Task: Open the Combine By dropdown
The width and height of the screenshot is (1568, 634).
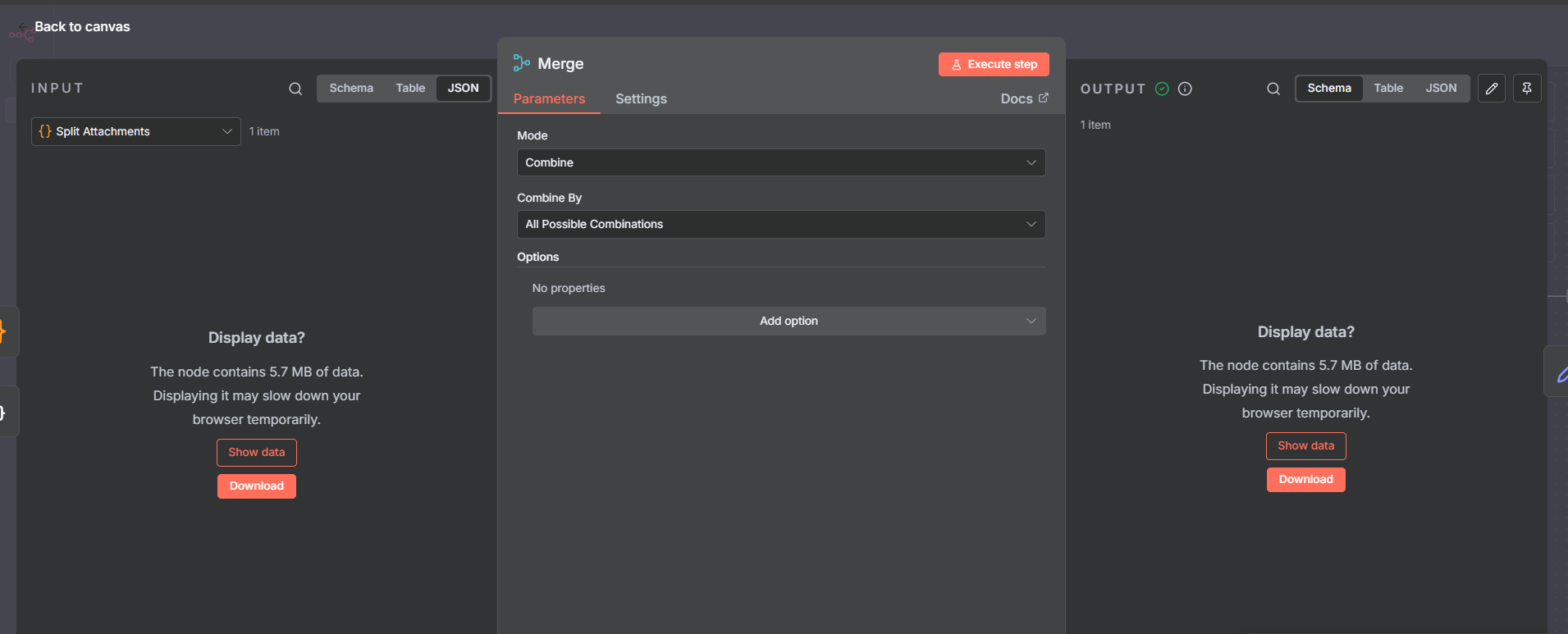Action: (780, 224)
